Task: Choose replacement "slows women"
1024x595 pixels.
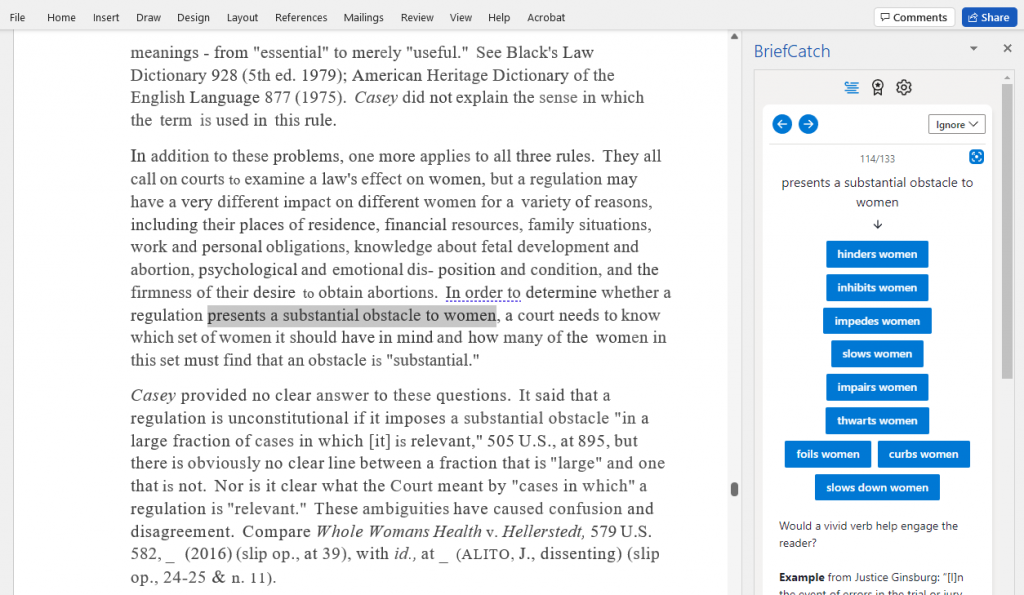Action: 877,354
